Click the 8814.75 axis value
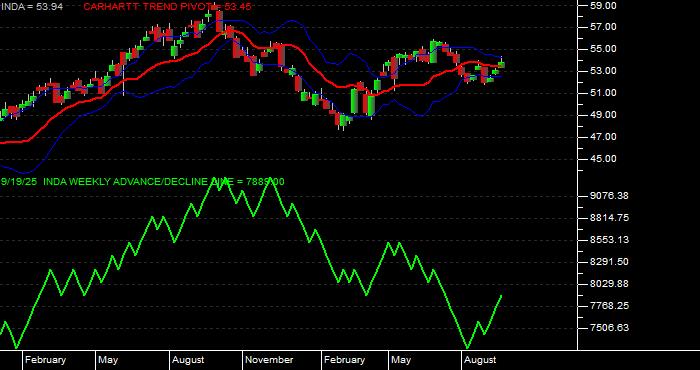 point(610,217)
